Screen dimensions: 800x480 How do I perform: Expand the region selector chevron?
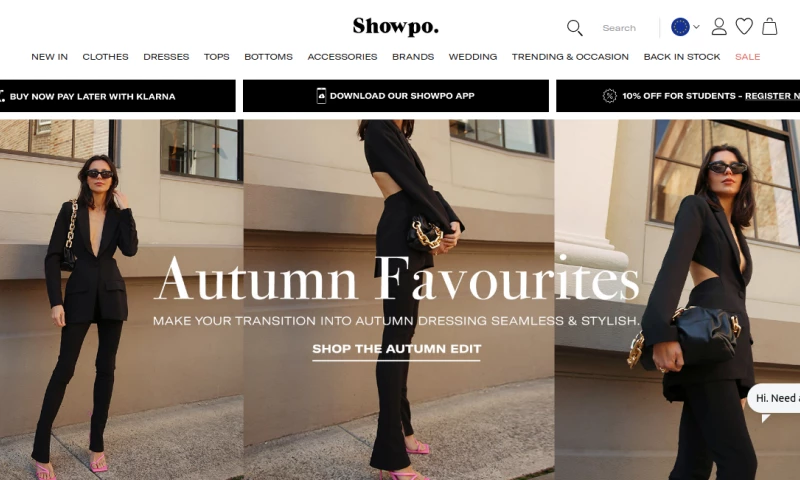tap(696, 27)
